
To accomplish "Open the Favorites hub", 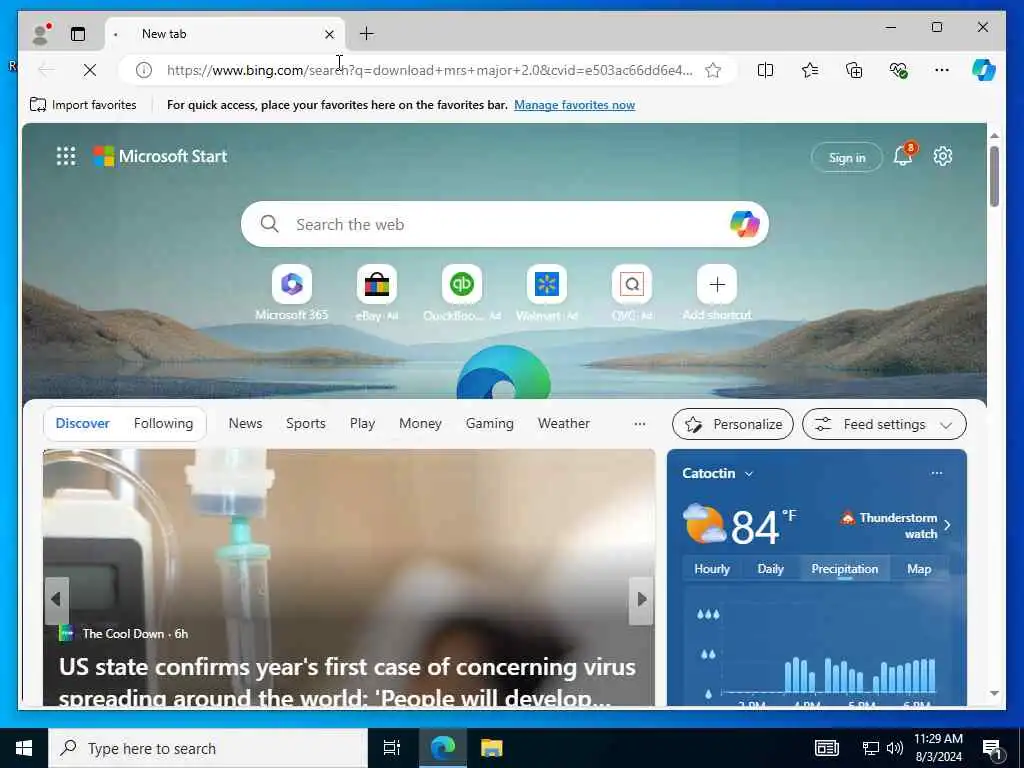I will click(x=810, y=70).
